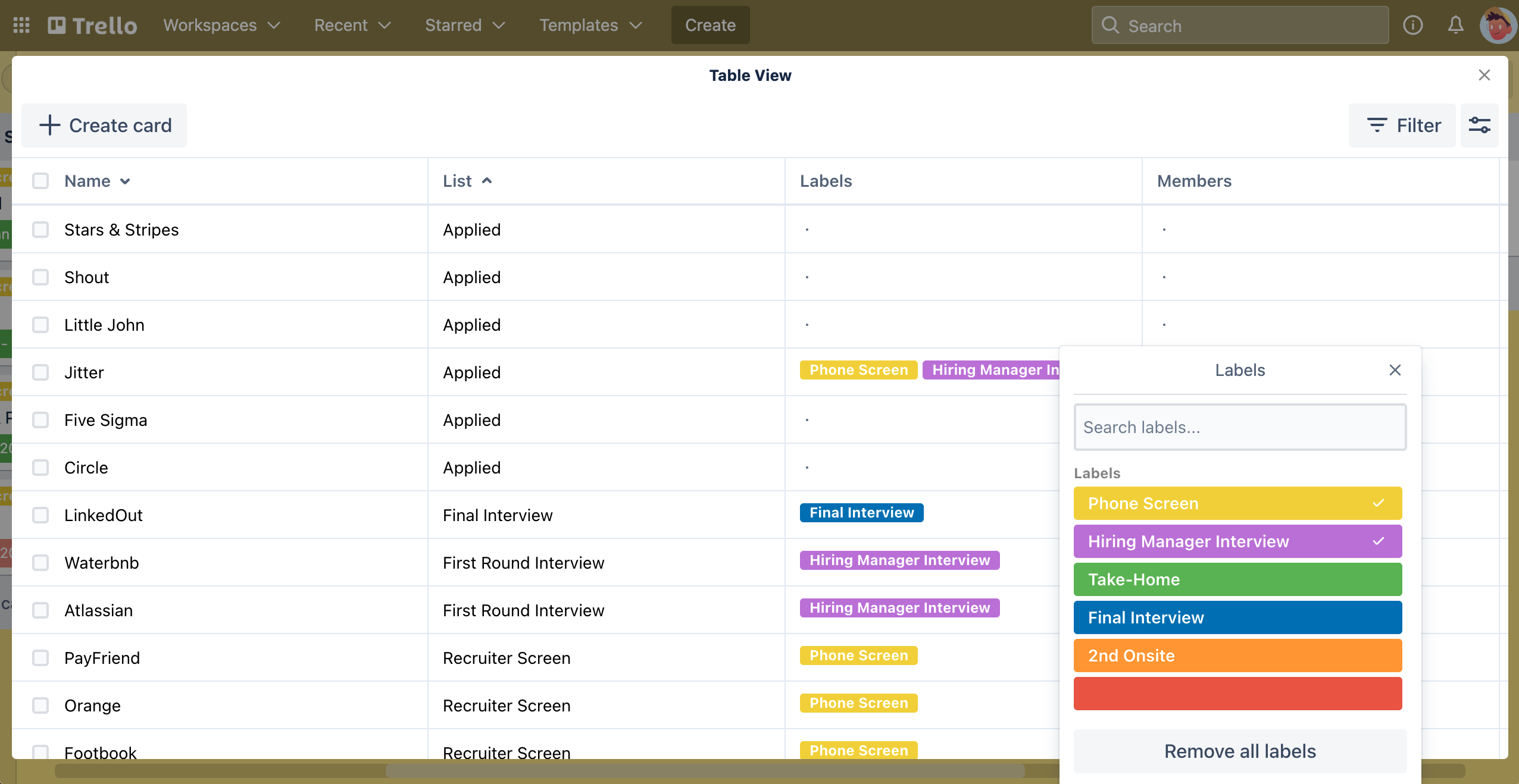The height and width of the screenshot is (784, 1519).
Task: Open the Templates menu
Action: coord(590,25)
